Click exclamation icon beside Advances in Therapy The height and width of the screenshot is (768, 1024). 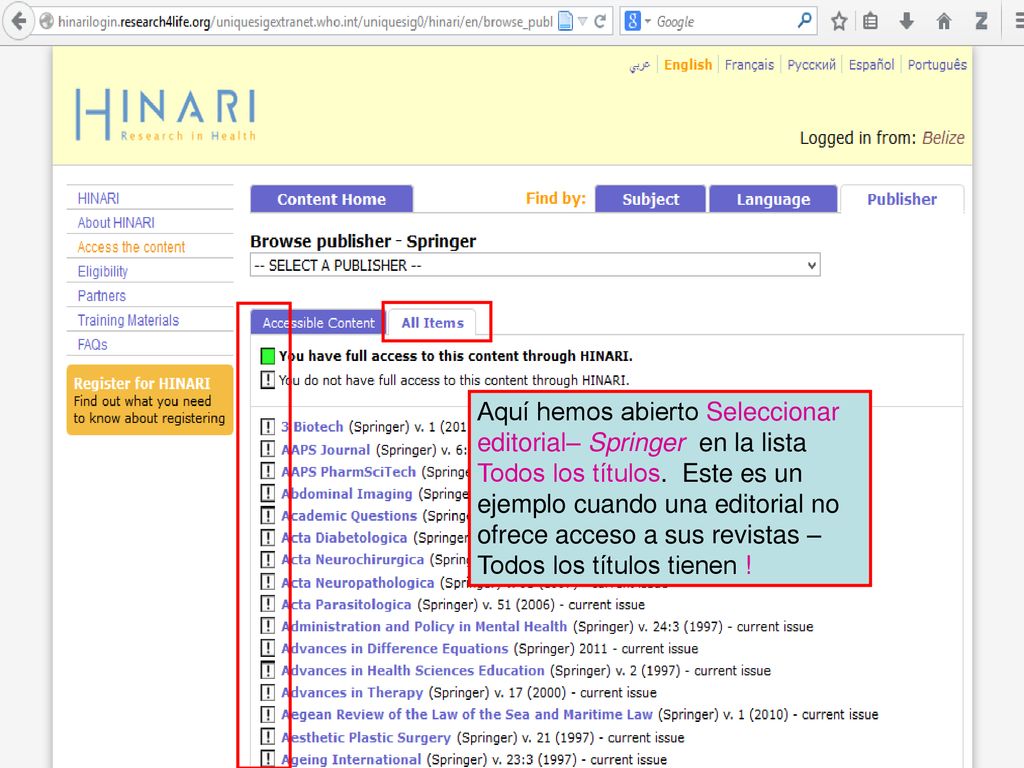click(x=267, y=692)
